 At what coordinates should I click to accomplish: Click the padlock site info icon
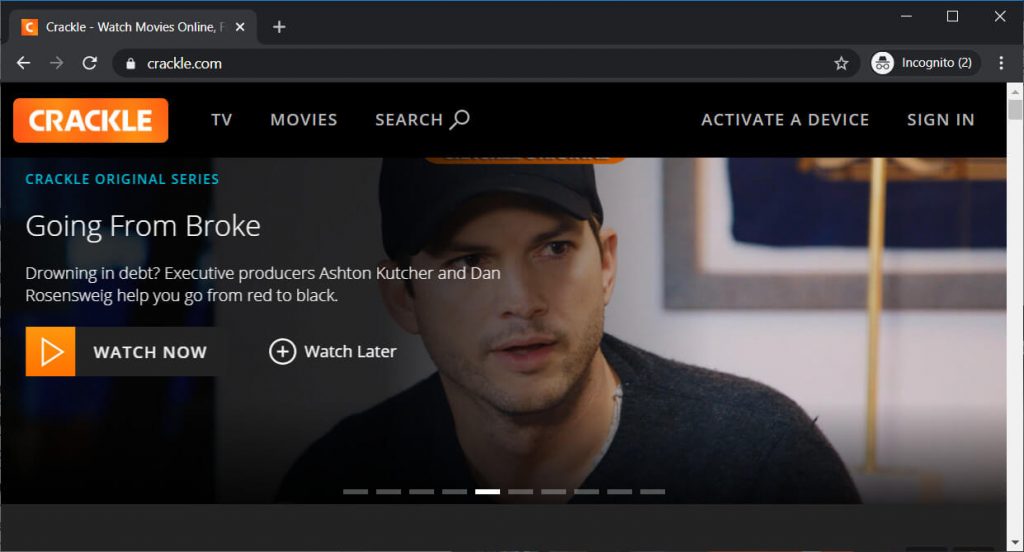click(131, 63)
